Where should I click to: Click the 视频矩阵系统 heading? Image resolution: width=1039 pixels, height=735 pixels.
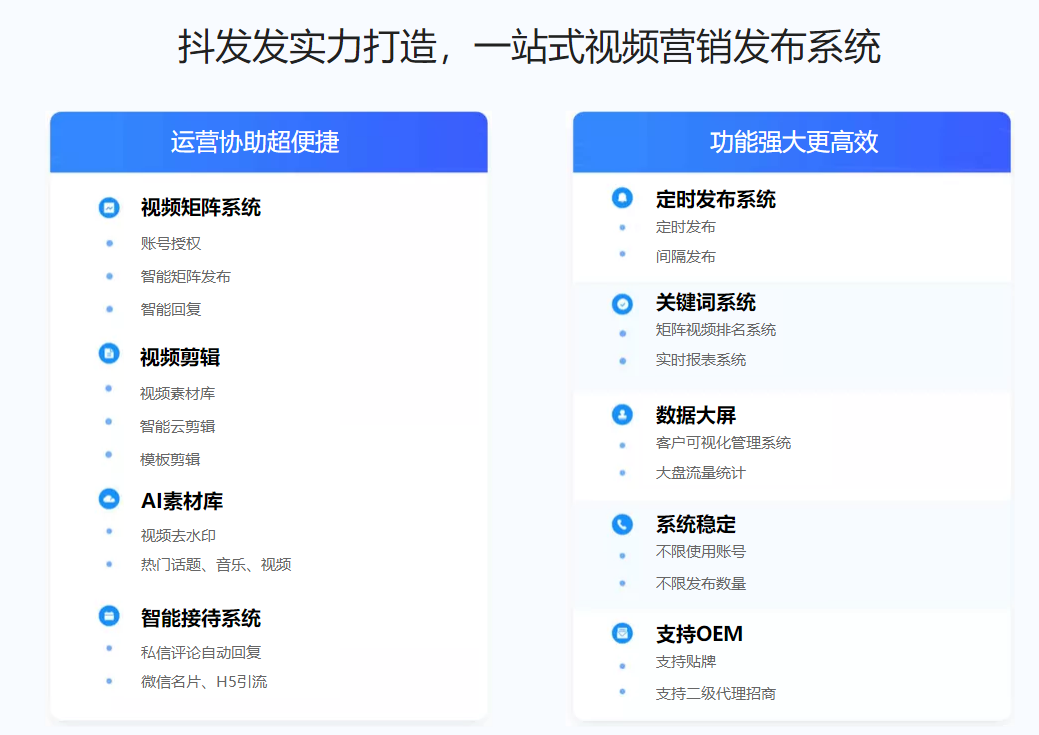pyautogui.click(x=201, y=208)
